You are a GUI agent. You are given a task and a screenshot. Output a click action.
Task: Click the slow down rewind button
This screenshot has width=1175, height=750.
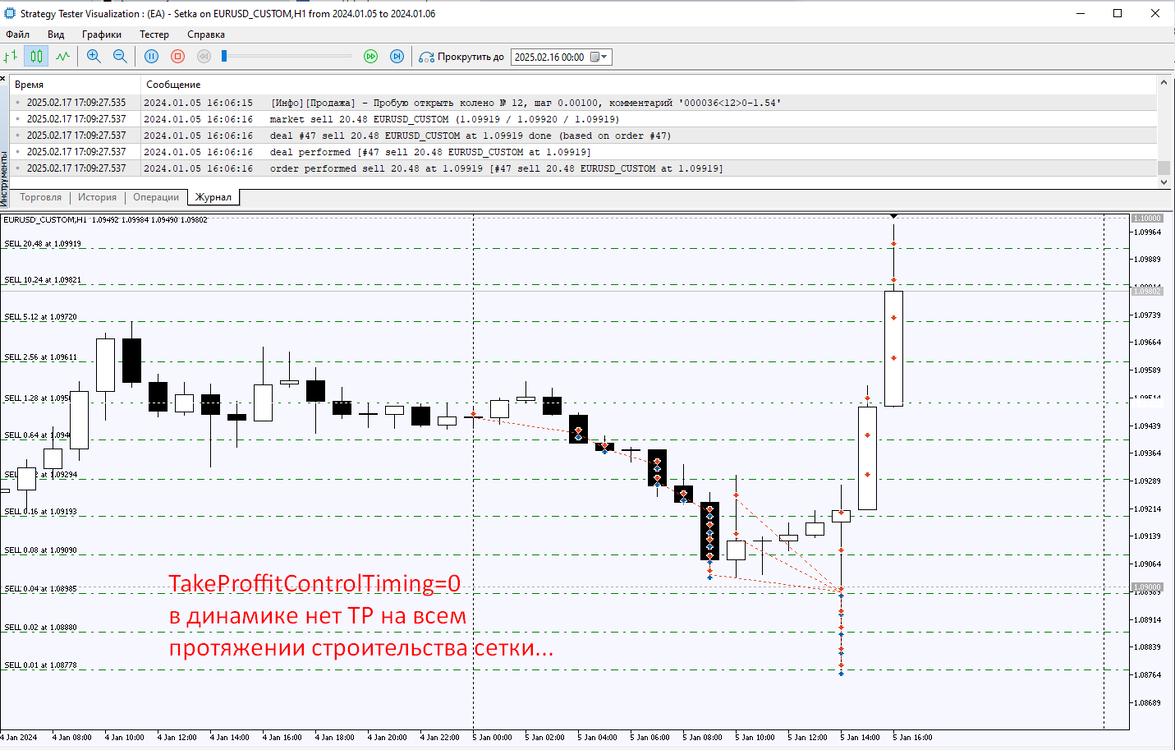(x=204, y=56)
